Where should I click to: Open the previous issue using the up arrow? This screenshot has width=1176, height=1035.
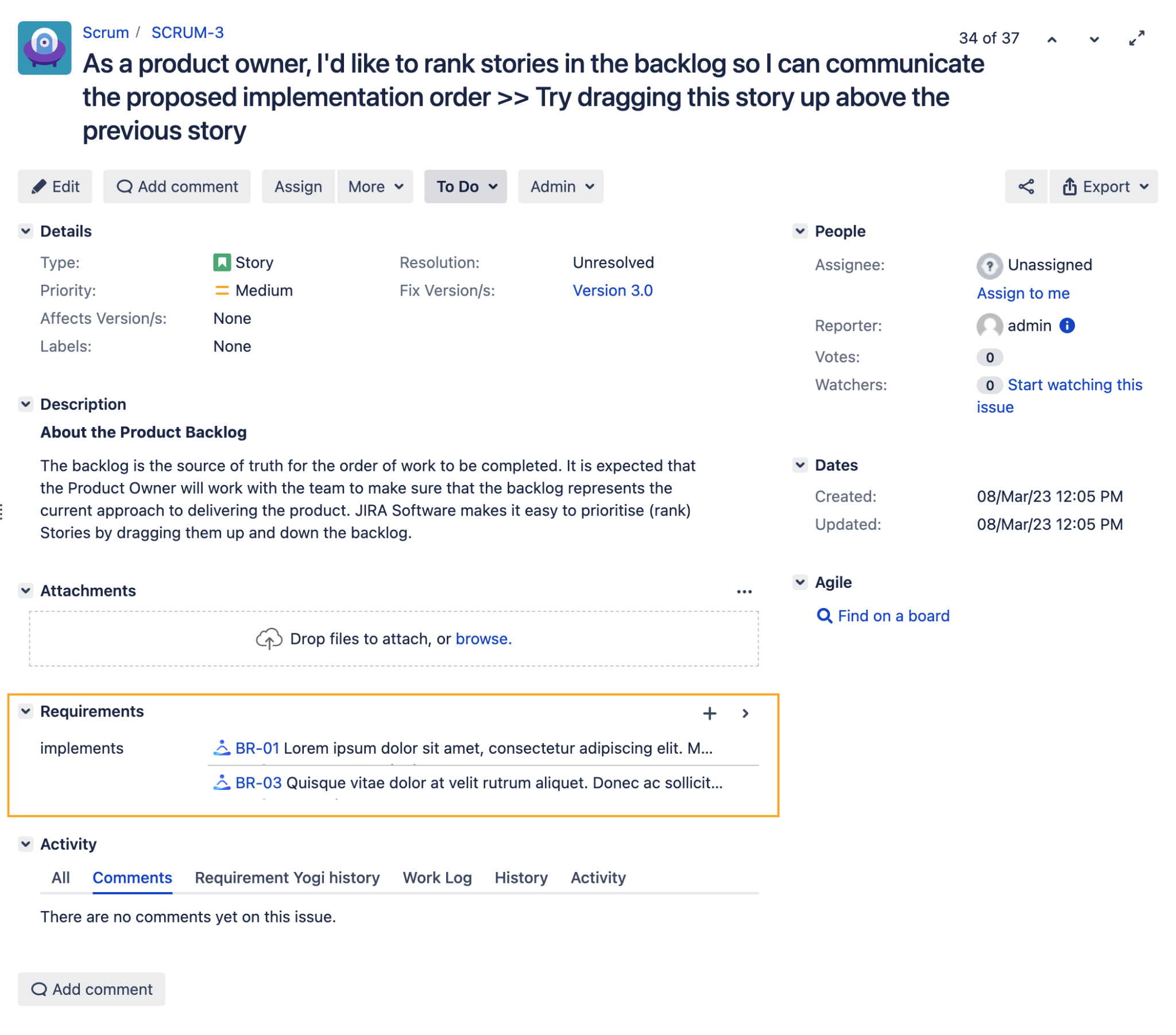[1053, 38]
